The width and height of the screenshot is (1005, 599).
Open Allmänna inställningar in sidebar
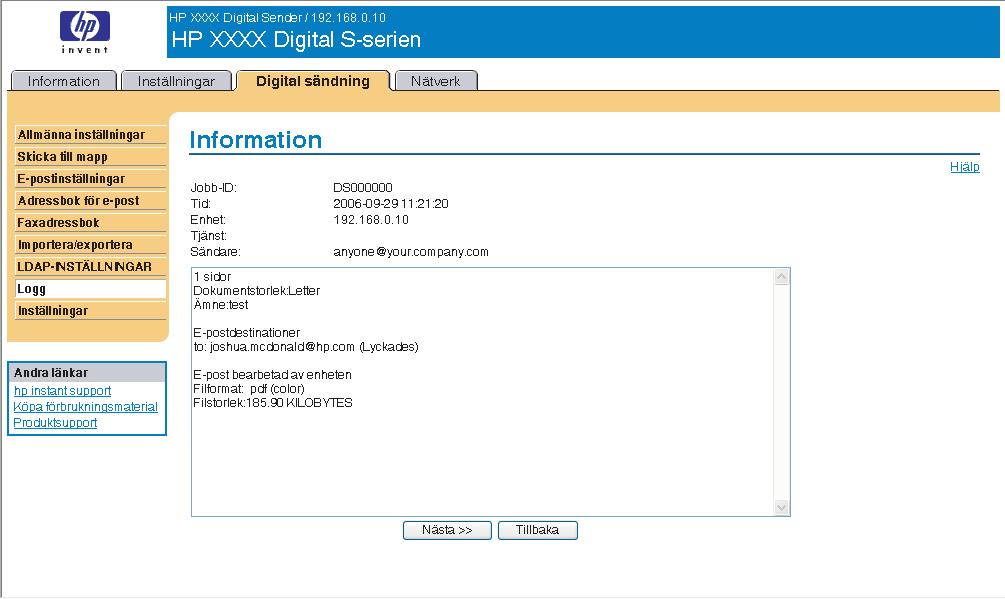click(x=90, y=135)
